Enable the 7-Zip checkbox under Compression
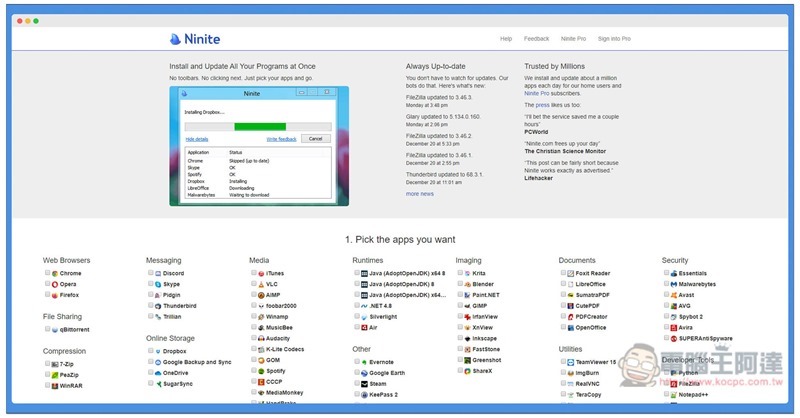Viewport: 800px width, 418px height. tap(47, 364)
